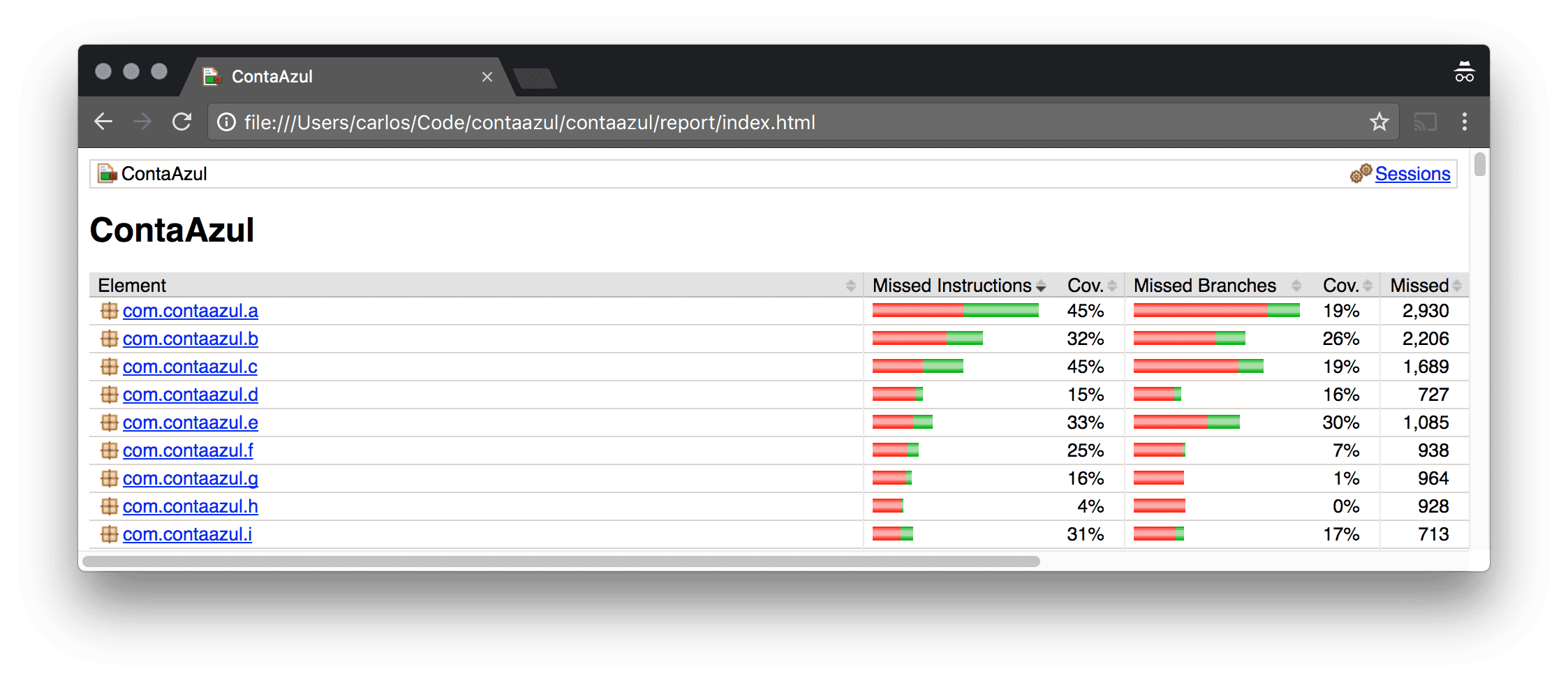Screen dimensions: 1568x683
Task: Click the red coverage bar for com.contaazul.h
Action: tap(887, 506)
